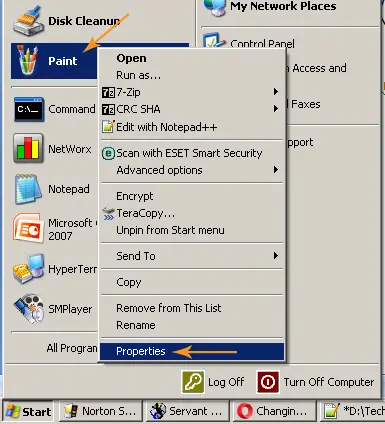Viewport: 385px width, 424px height.
Task: Click the Control Panel label
Action: pos(262,44)
